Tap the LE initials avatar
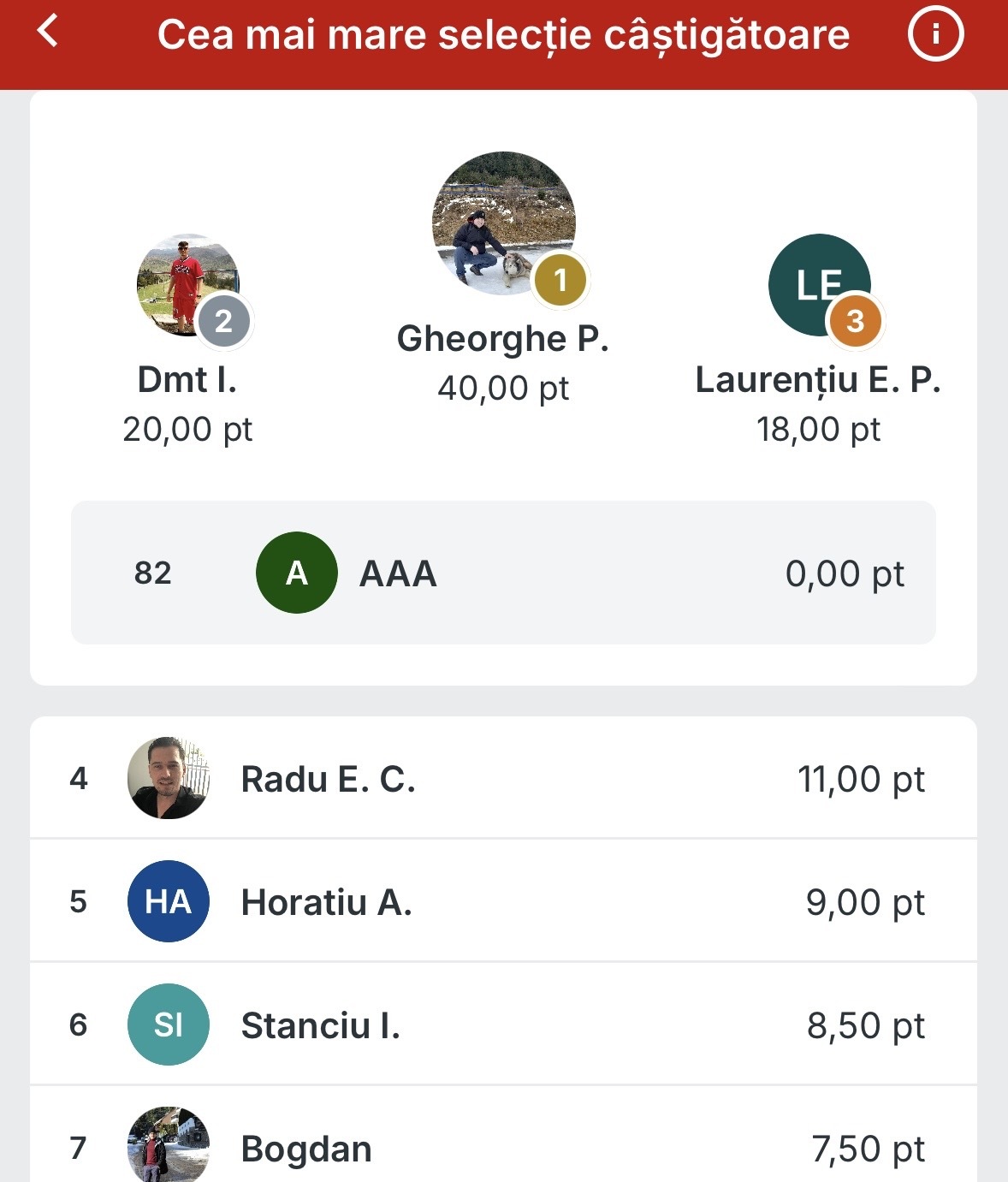Viewport: 1008px width, 1182px height. [820, 285]
